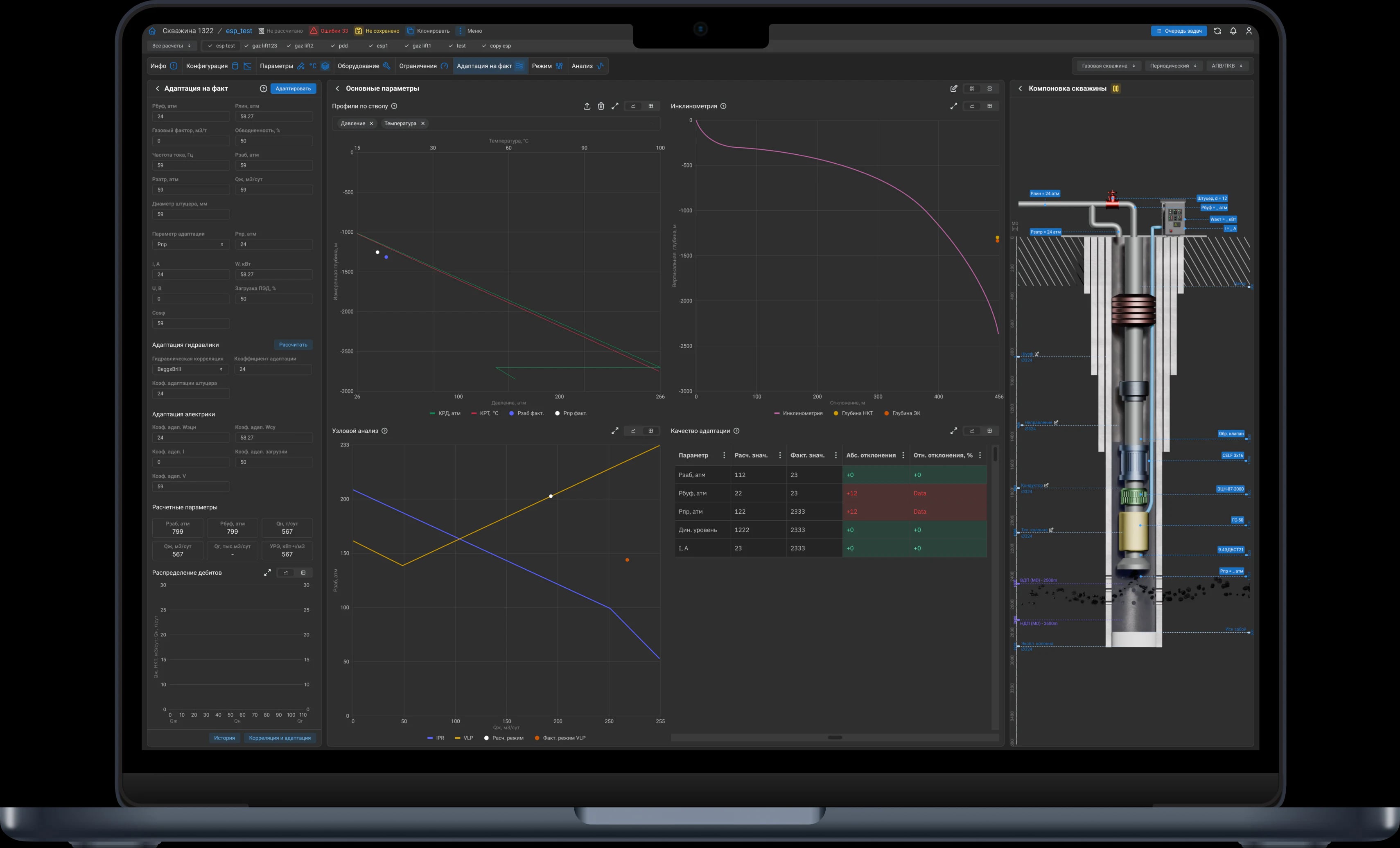Delete the Профили по стволу chart with the trash icon
Image resolution: width=1400 pixels, height=848 pixels.
(x=601, y=106)
